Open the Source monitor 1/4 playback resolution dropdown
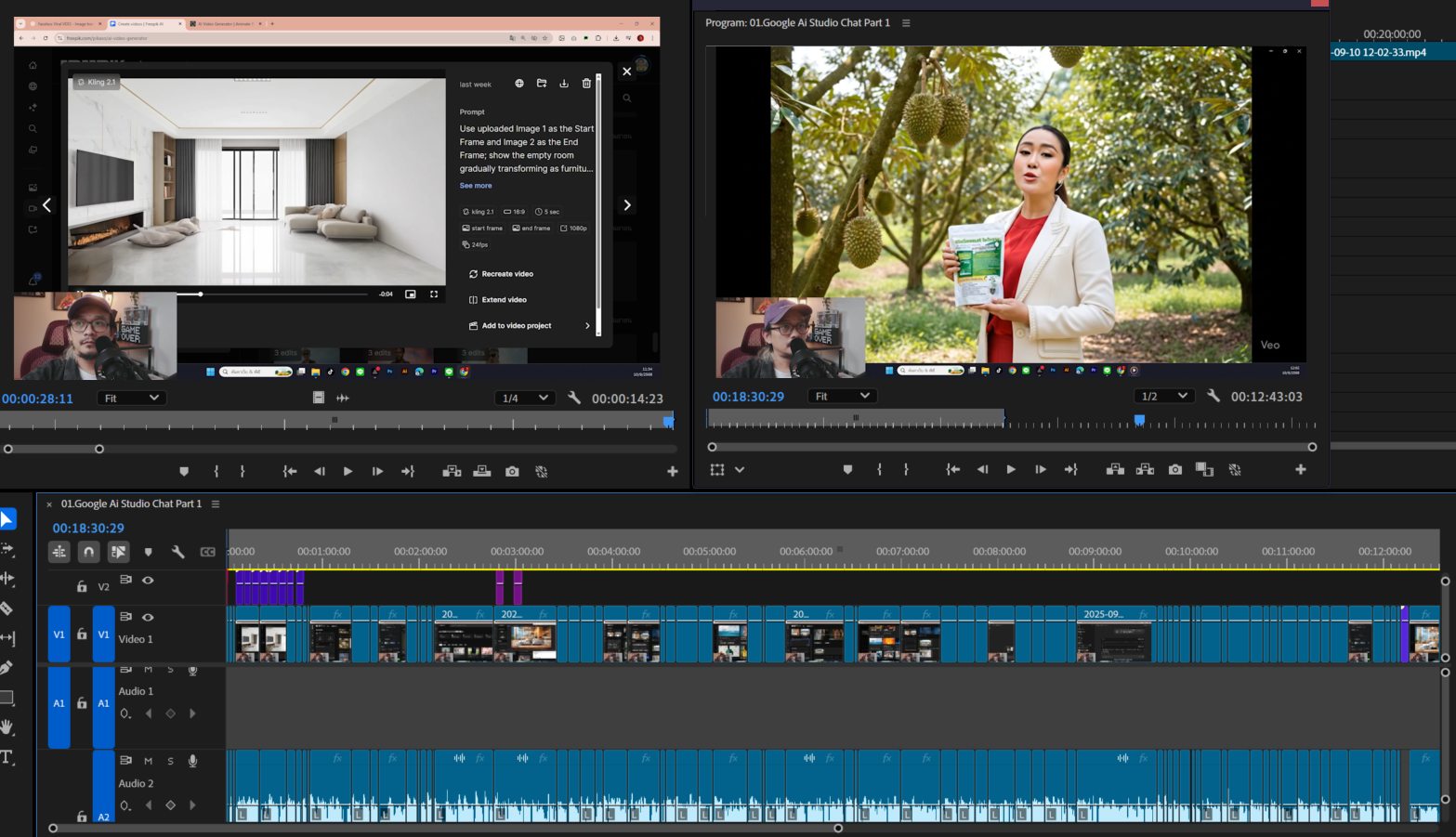The height and width of the screenshot is (837, 1456). [x=525, y=398]
